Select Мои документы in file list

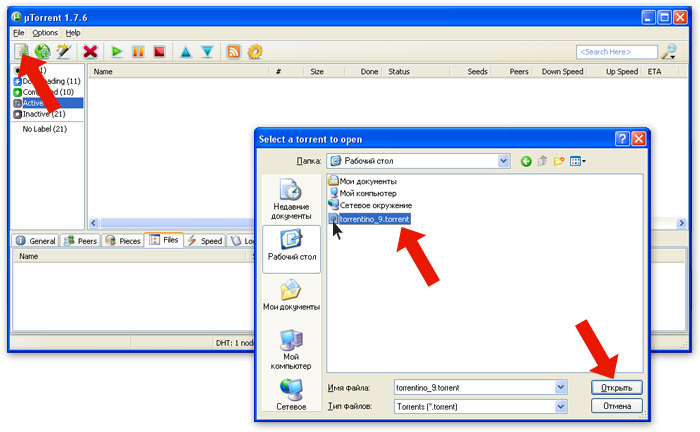point(362,181)
